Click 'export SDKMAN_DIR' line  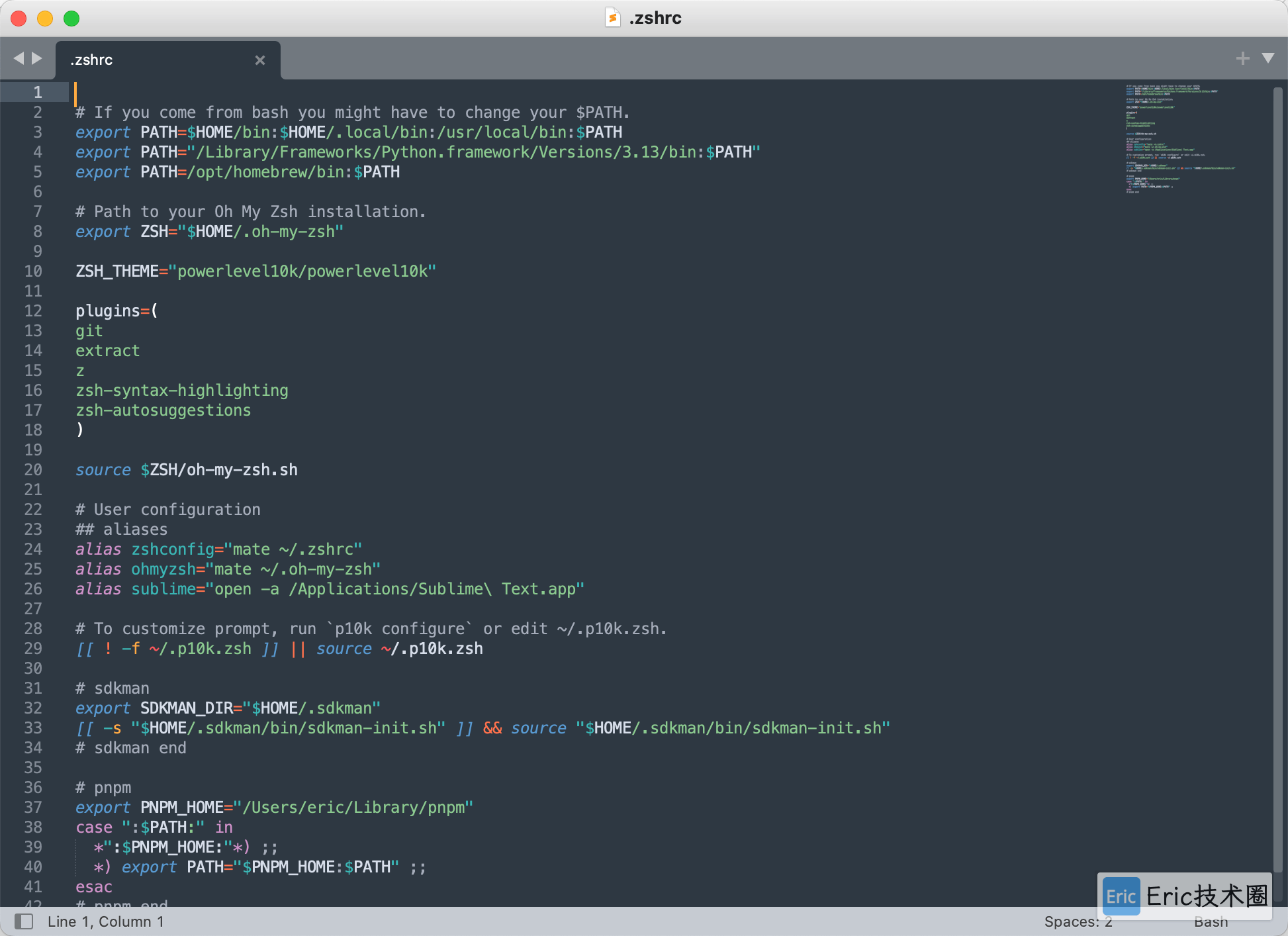tap(228, 708)
